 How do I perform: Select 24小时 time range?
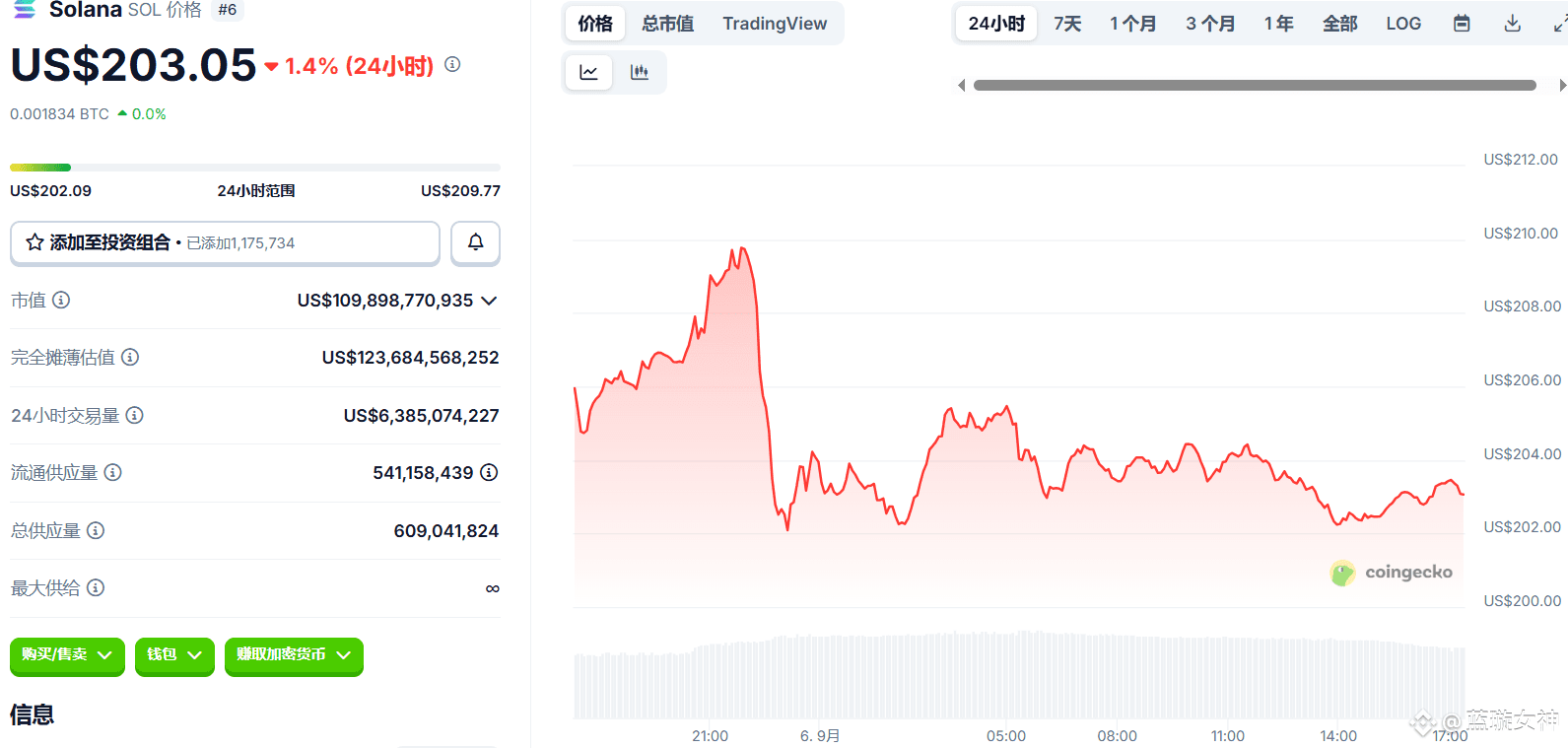point(996,24)
